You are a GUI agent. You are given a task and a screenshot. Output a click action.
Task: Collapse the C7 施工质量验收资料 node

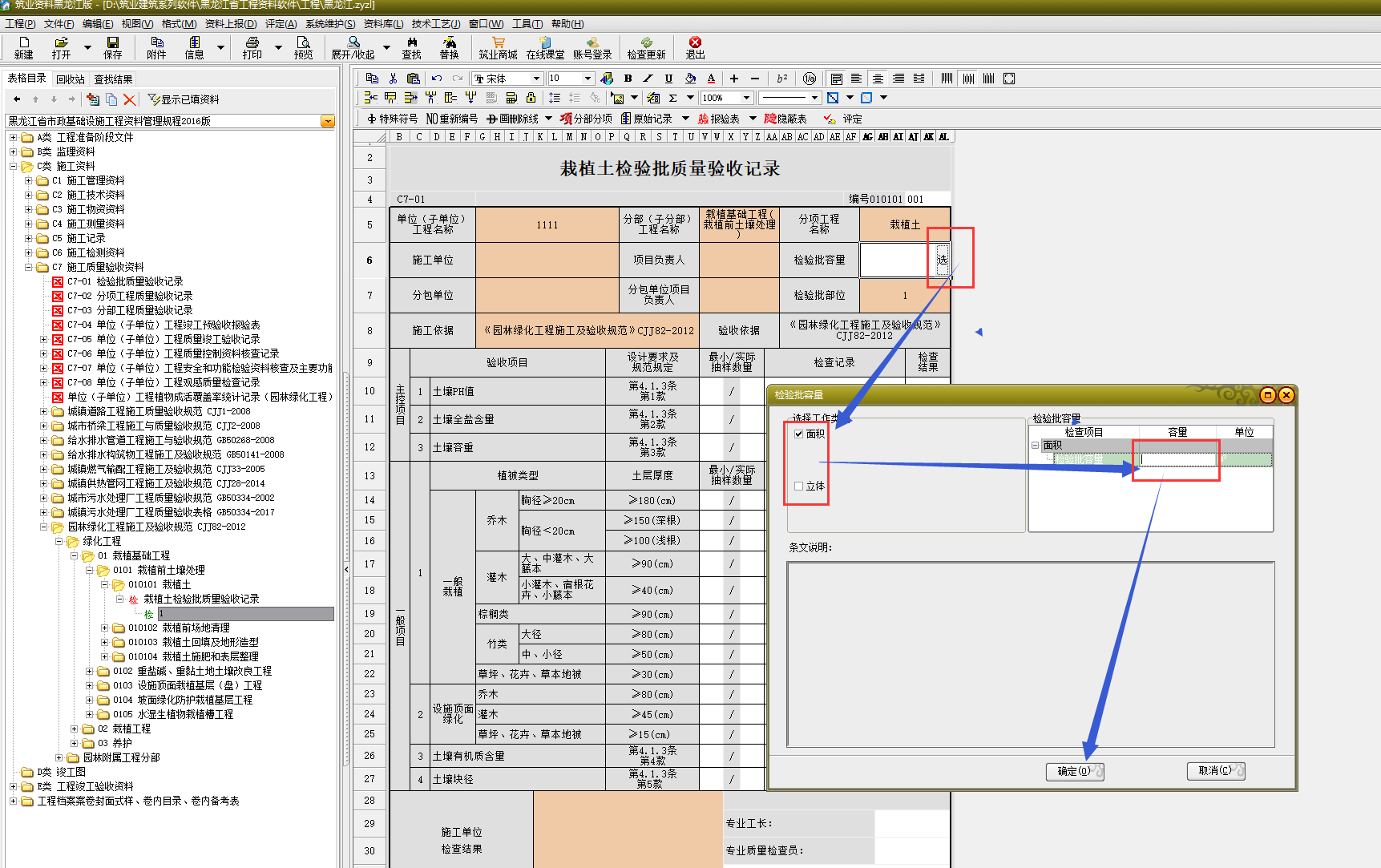pyautogui.click(x=28, y=267)
